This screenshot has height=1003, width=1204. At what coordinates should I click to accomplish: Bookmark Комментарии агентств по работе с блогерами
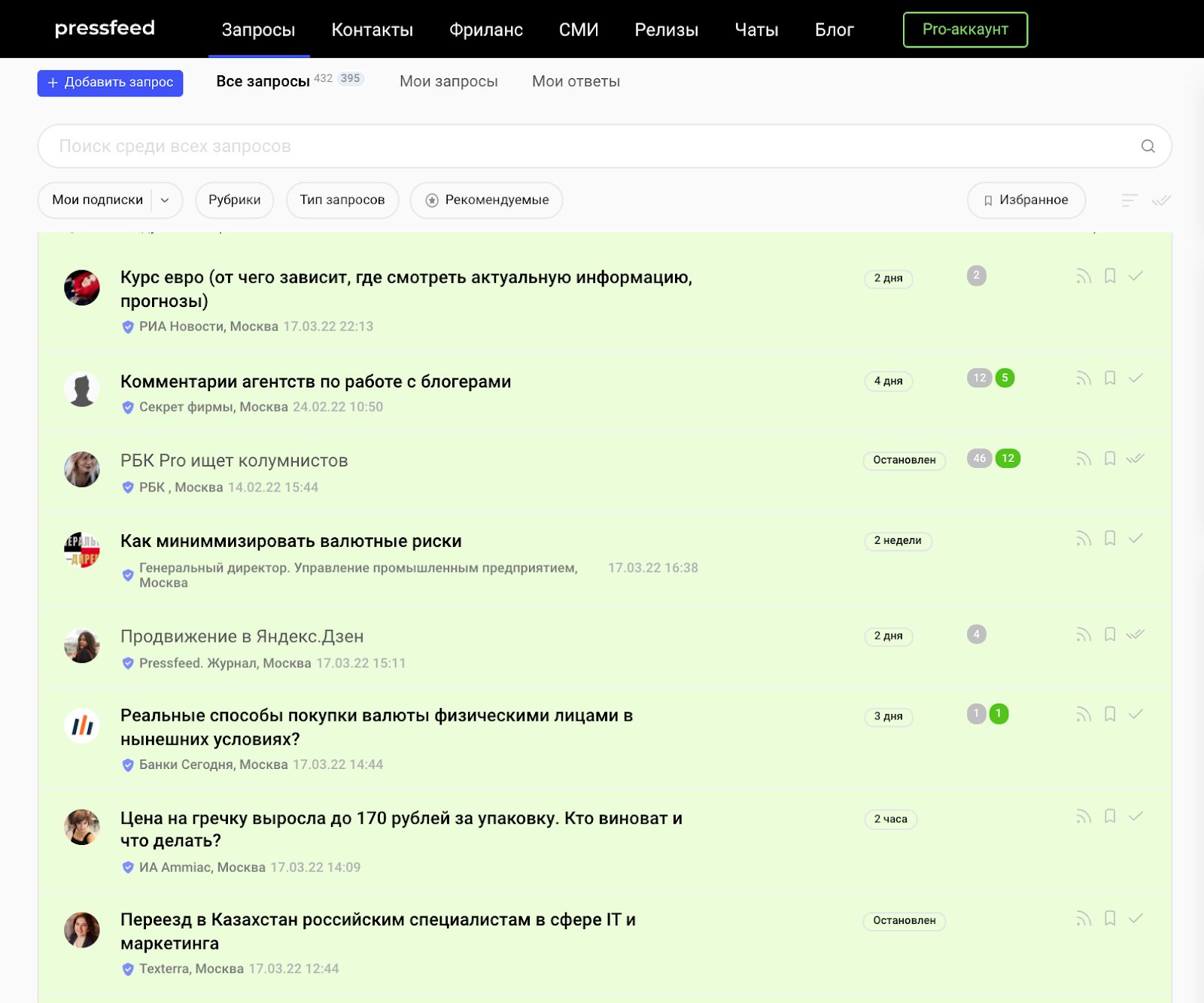pyautogui.click(x=1110, y=378)
